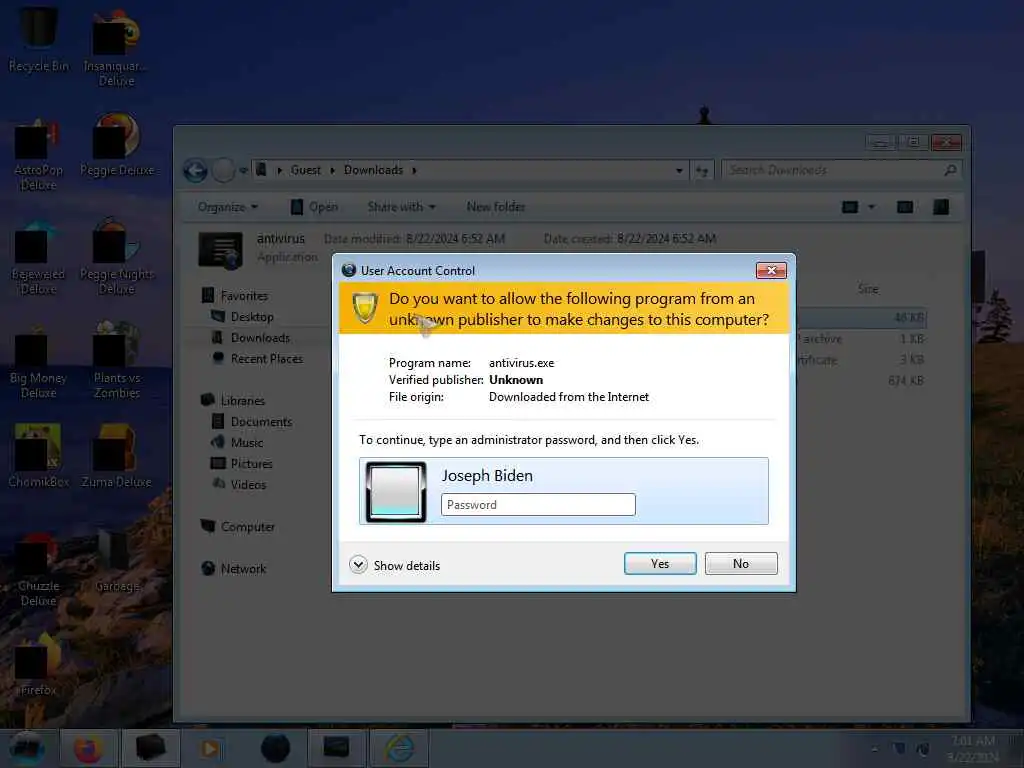Image resolution: width=1024 pixels, height=768 pixels.
Task: Open ChomikBox desktop icon
Action: [39, 456]
